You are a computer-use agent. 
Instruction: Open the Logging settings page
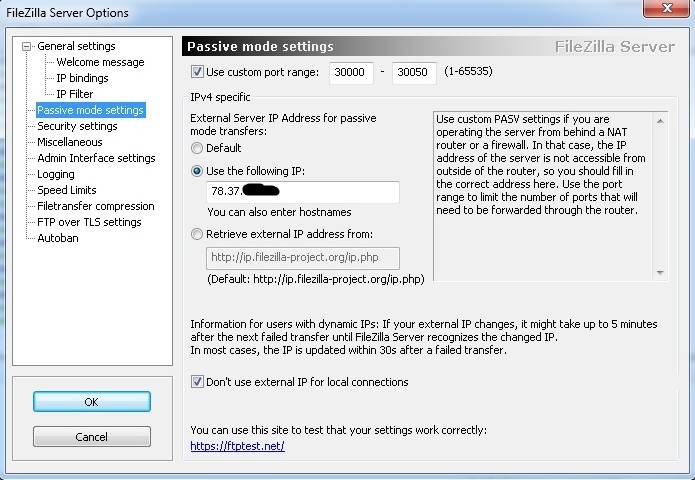[x=56, y=174]
